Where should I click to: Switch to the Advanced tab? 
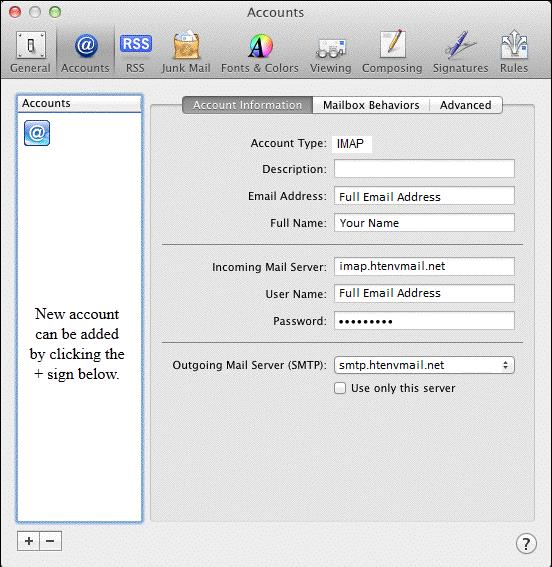pyautogui.click(x=466, y=105)
